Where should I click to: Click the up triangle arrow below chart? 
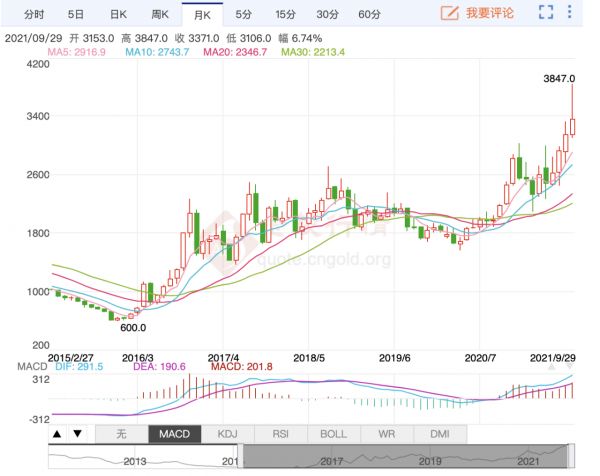tap(56, 434)
